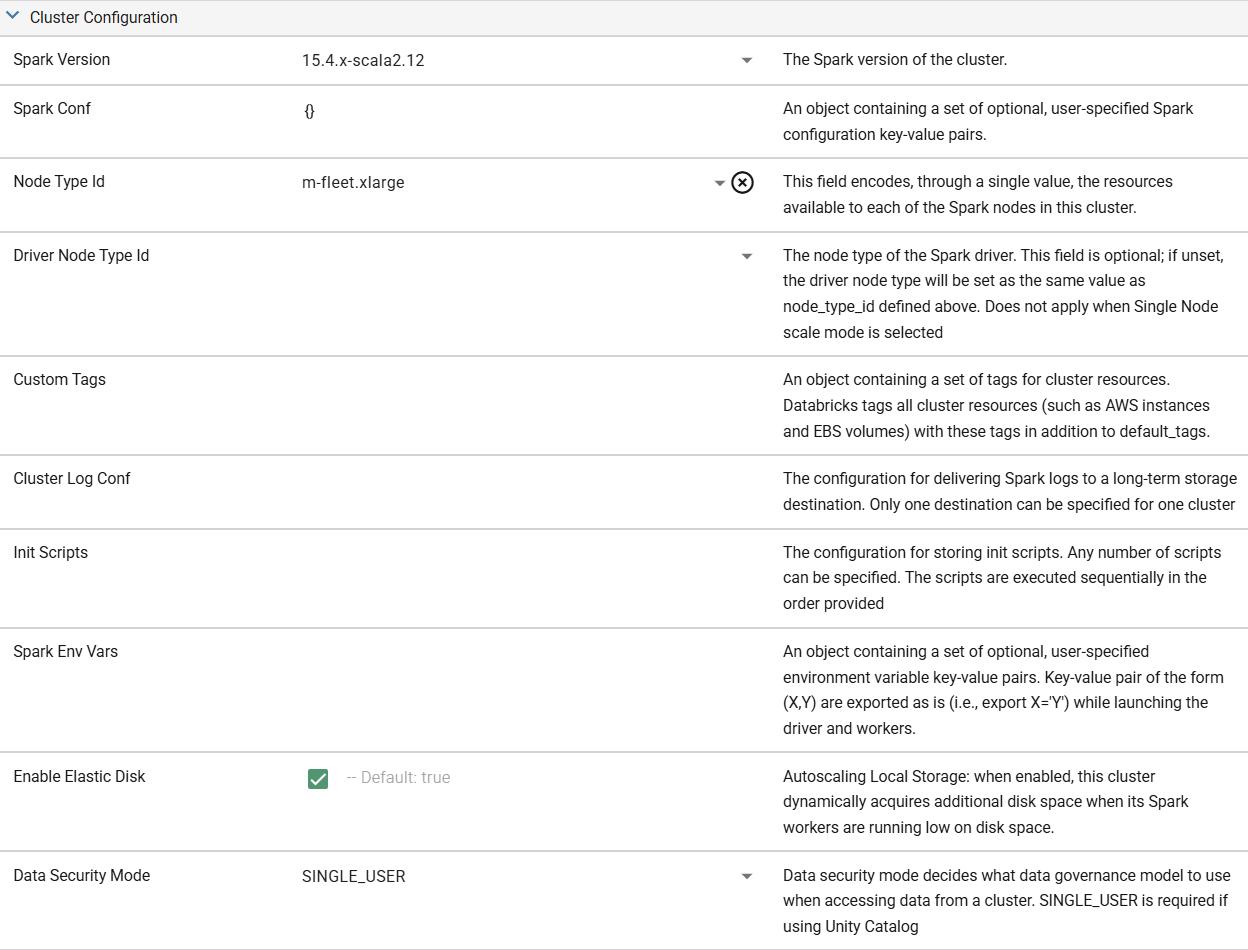Click the Spark Env Vars field
This screenshot has height=950, width=1248.
pos(450,652)
